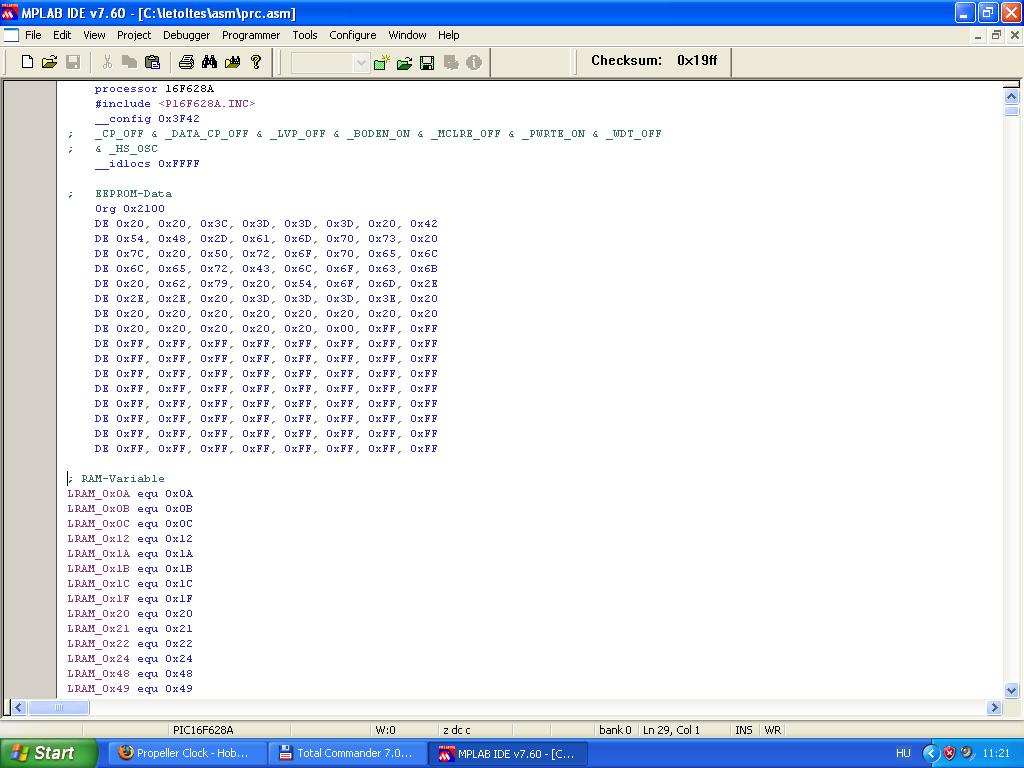
Task: Click the PIC16F628A status bar entry
Action: coord(203,730)
